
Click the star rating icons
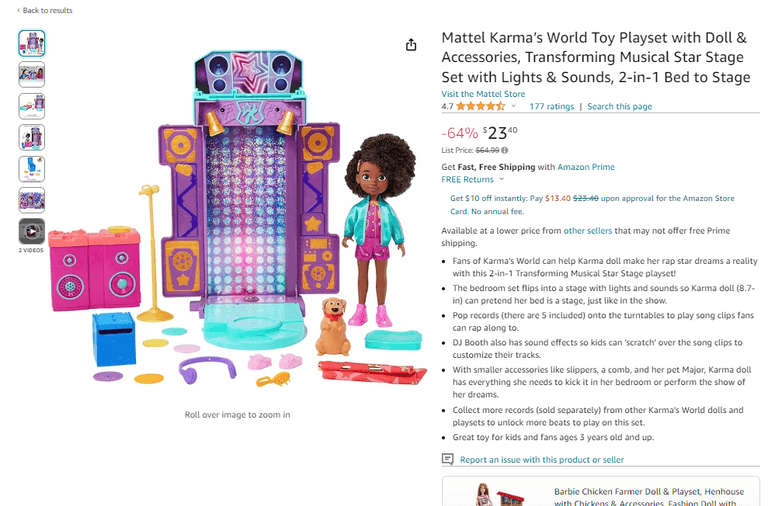click(x=480, y=106)
